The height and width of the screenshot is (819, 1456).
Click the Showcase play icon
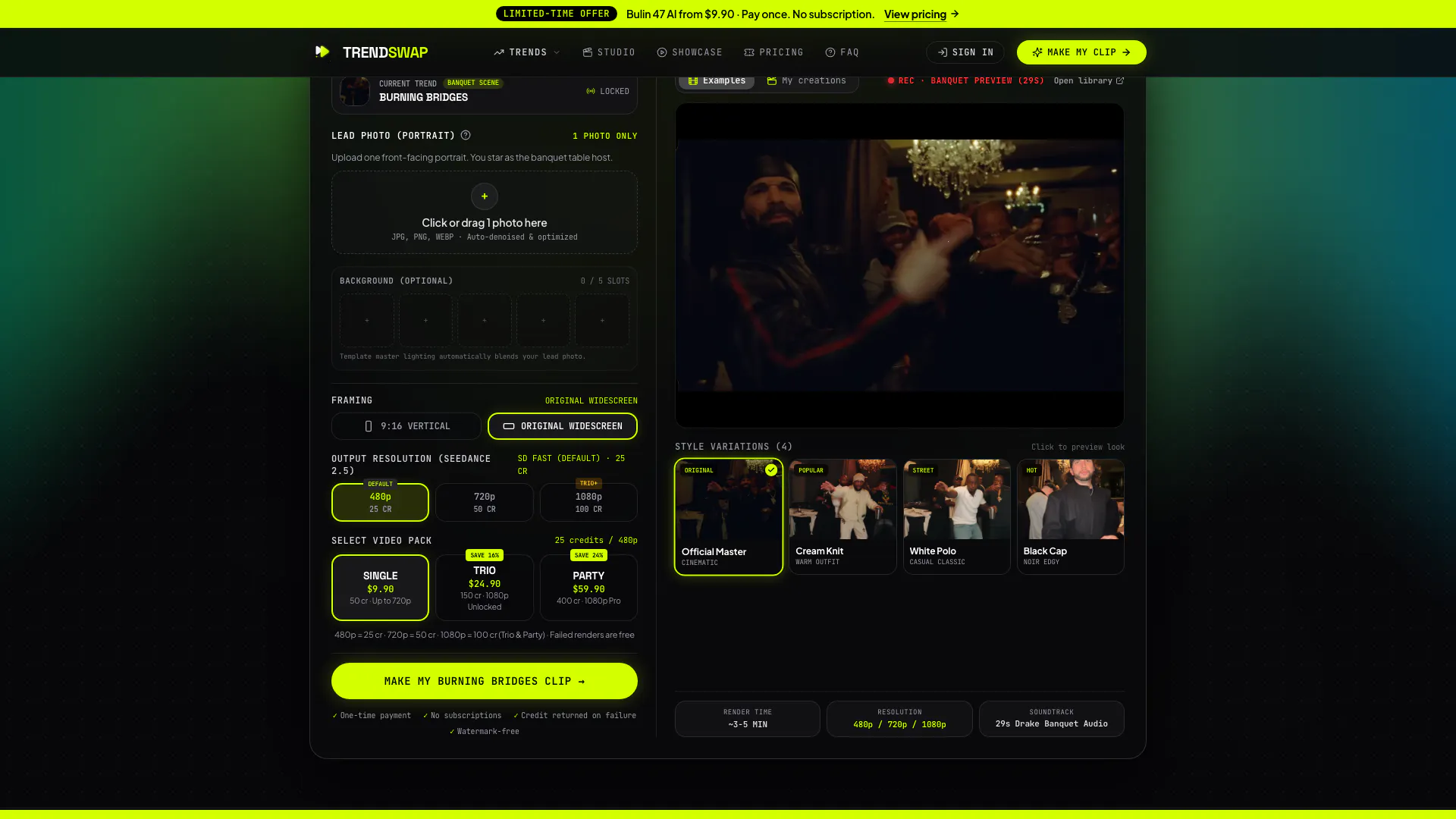(x=662, y=52)
